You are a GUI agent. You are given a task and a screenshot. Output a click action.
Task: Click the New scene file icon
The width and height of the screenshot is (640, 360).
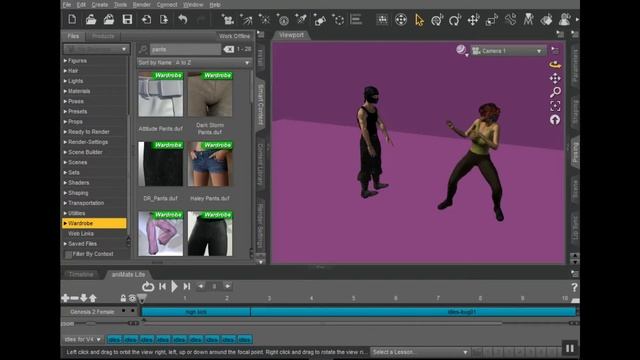tap(72, 19)
